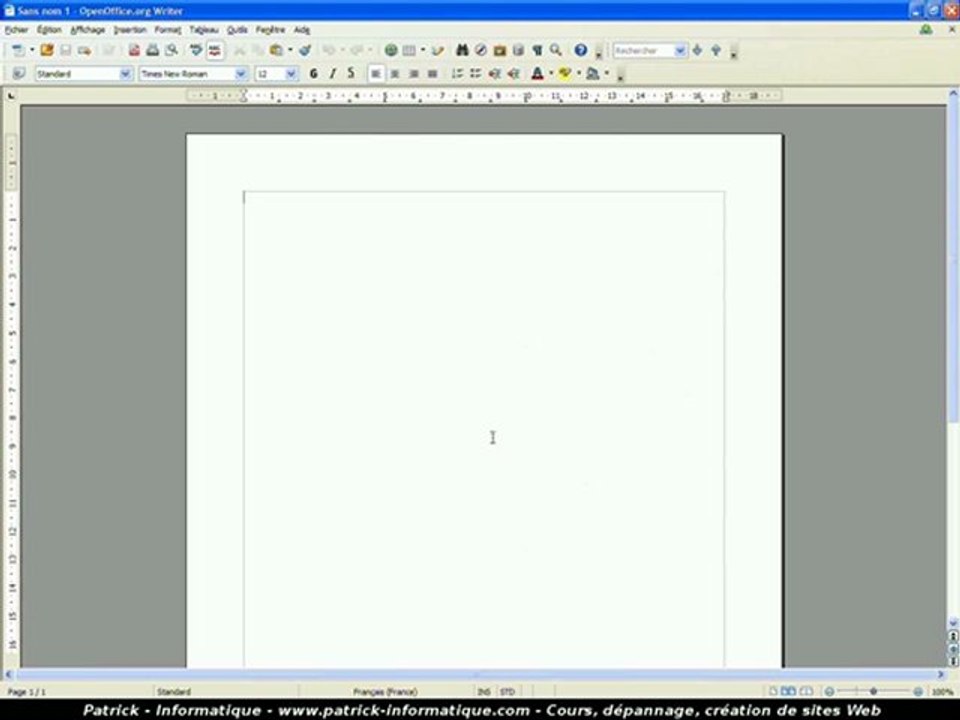Open the Outils menu

coord(238,29)
